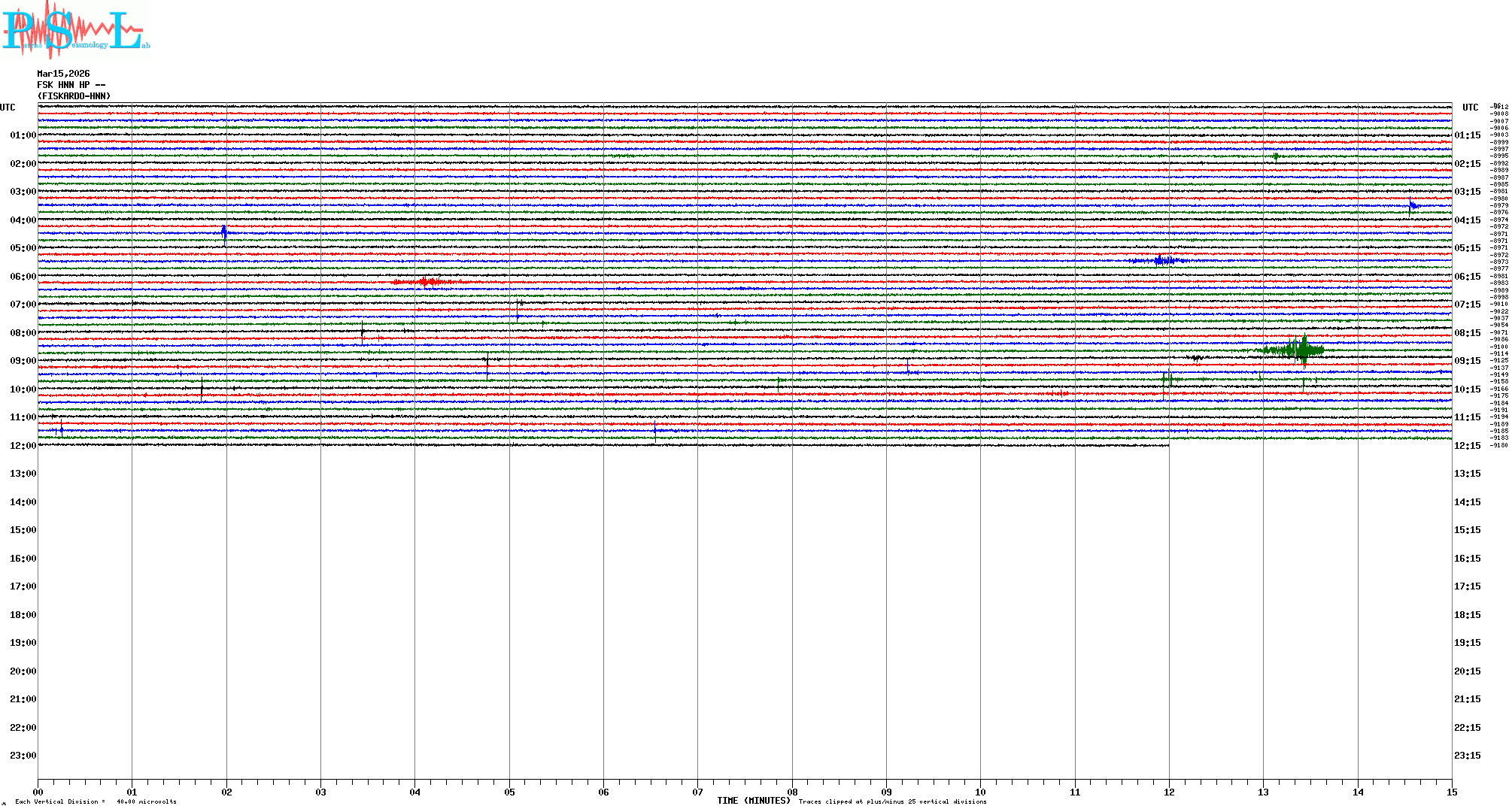Click the 08:15 label on right axis
Screen dimensions: 1512x812
tap(1467, 333)
